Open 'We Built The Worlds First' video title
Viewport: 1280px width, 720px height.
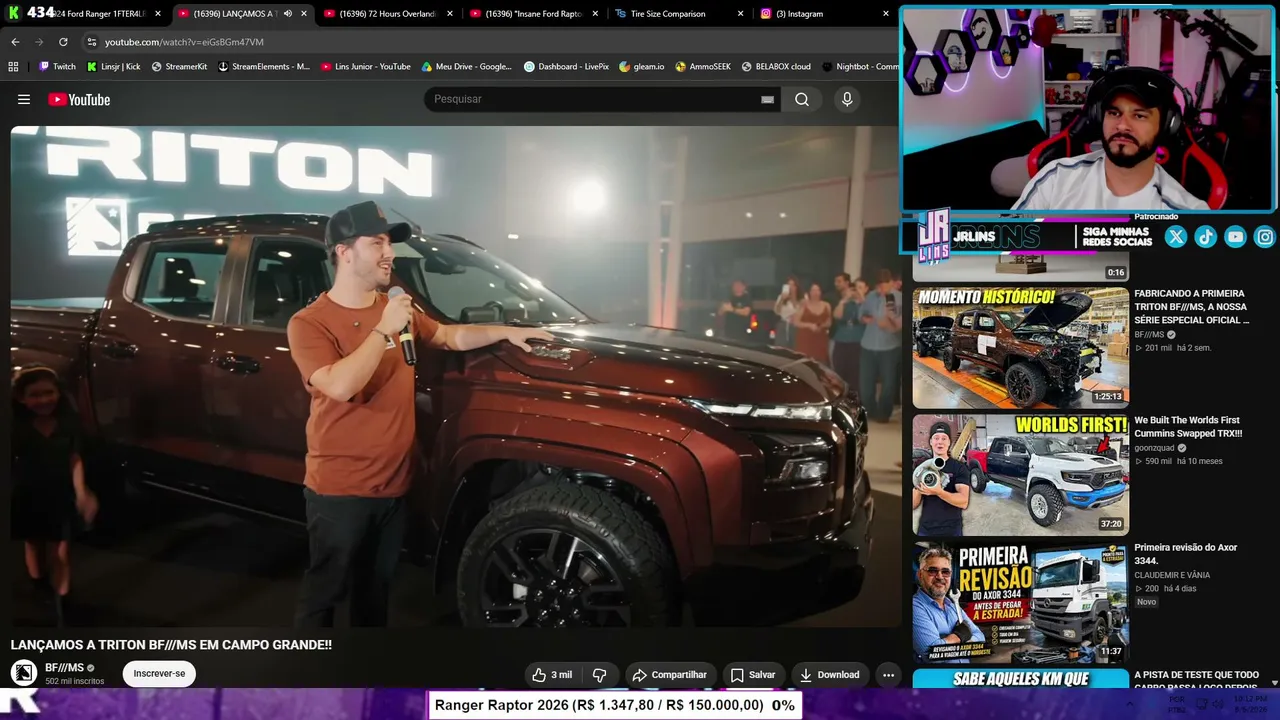[x=1188, y=427]
